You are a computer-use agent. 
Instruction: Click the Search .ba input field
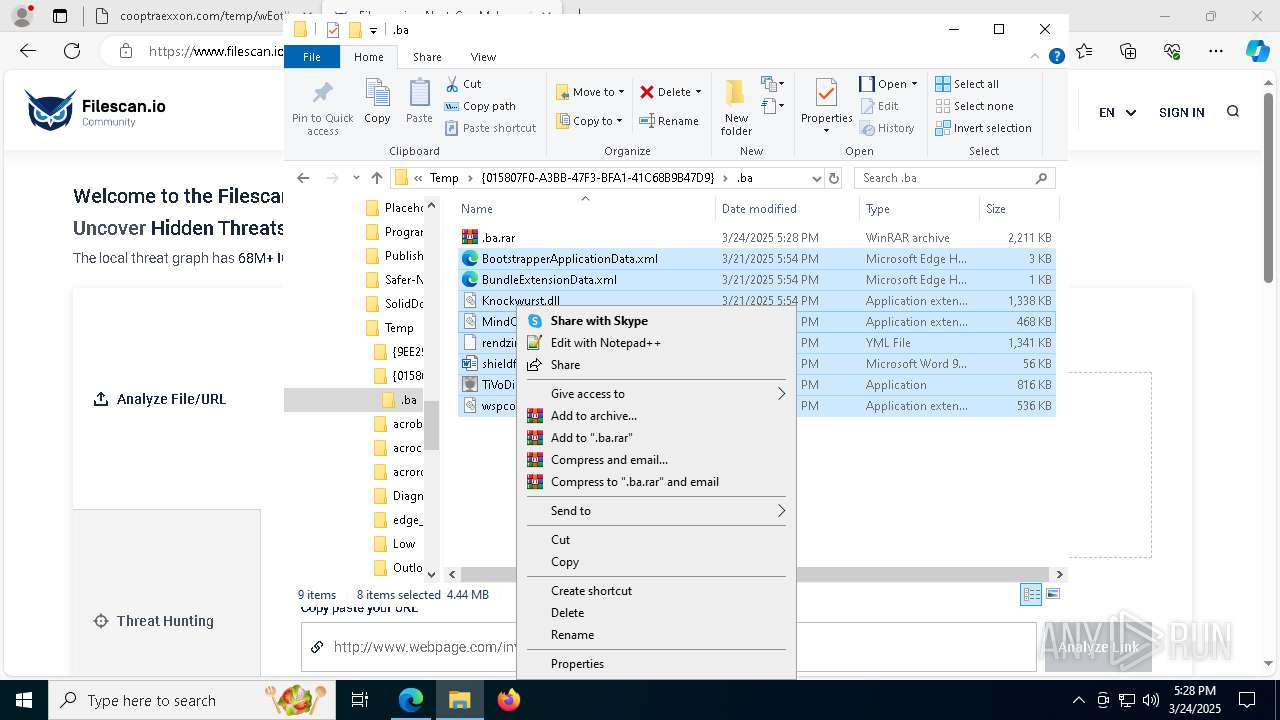click(955, 178)
